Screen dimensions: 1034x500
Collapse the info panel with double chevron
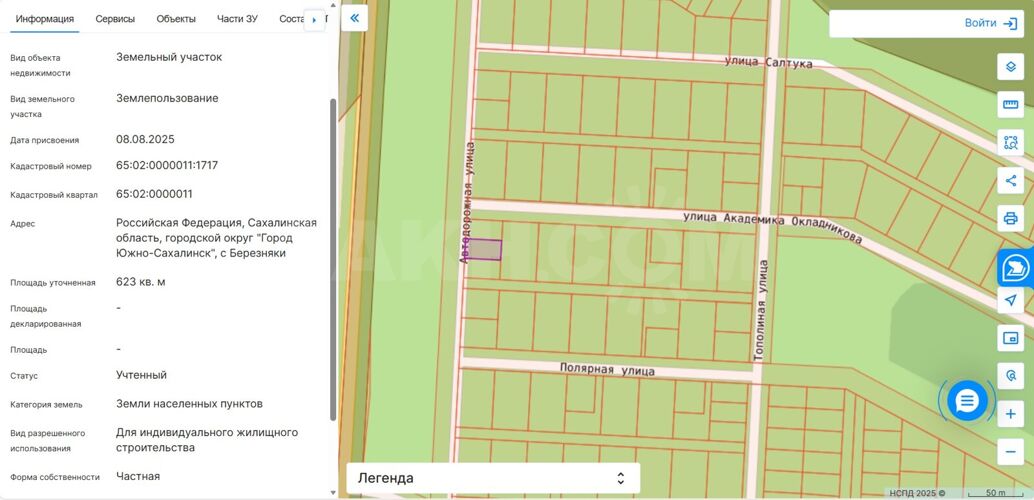click(354, 18)
